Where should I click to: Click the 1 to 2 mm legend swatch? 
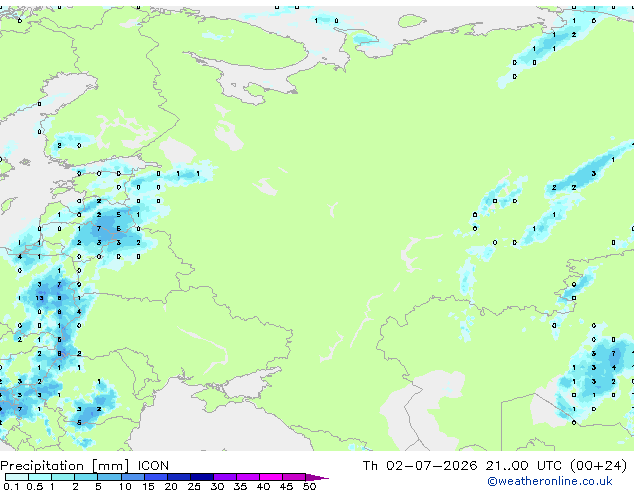pos(63,477)
